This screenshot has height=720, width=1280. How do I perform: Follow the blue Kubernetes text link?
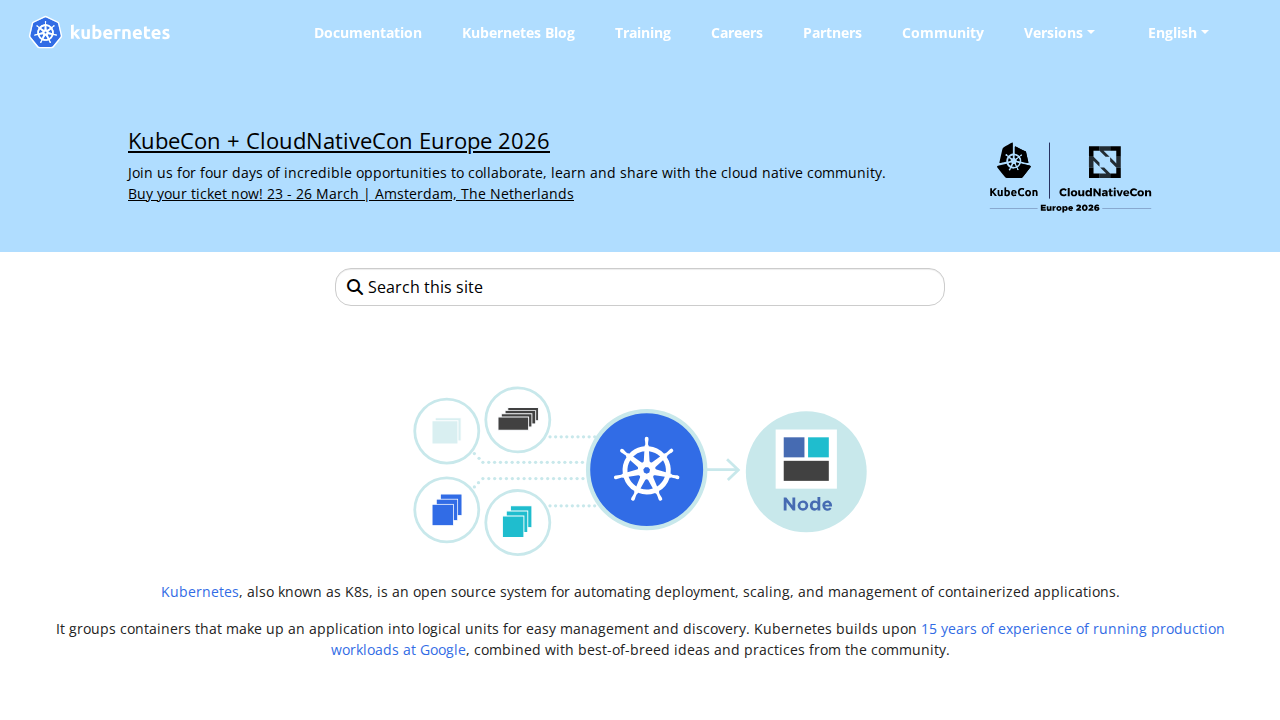[x=200, y=592]
